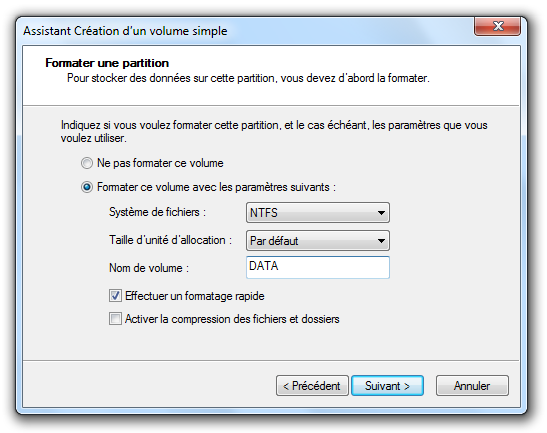Click the 'Formater une partition' heading

click(x=107, y=63)
